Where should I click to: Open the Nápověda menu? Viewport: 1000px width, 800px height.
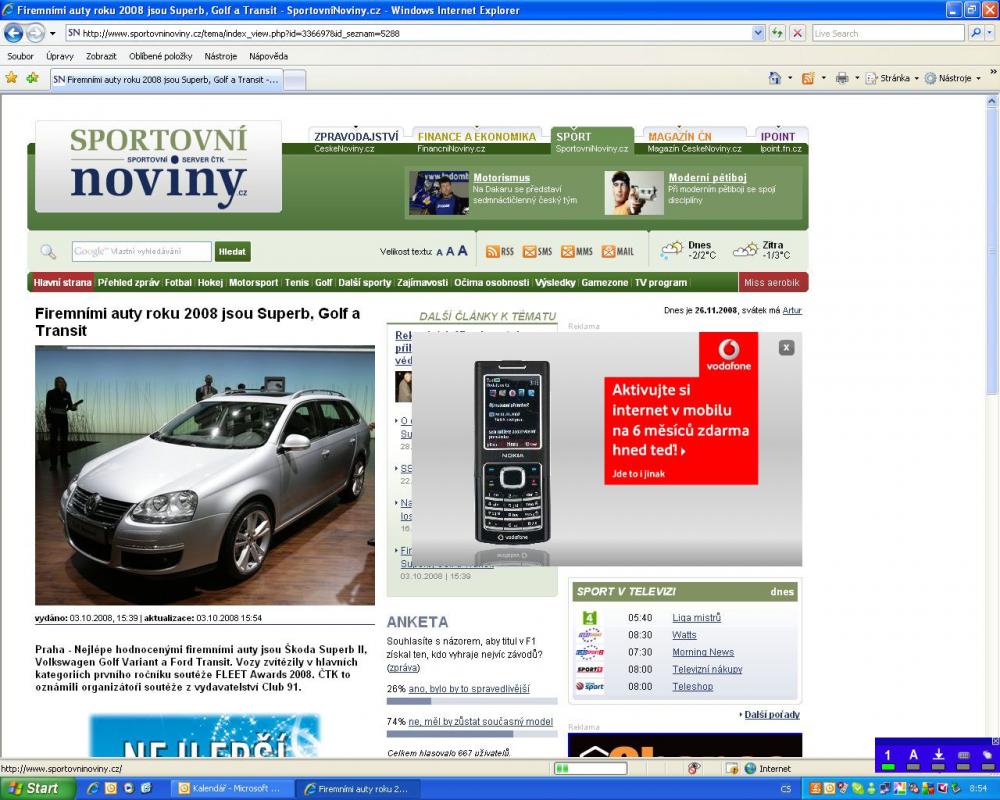coord(268,56)
